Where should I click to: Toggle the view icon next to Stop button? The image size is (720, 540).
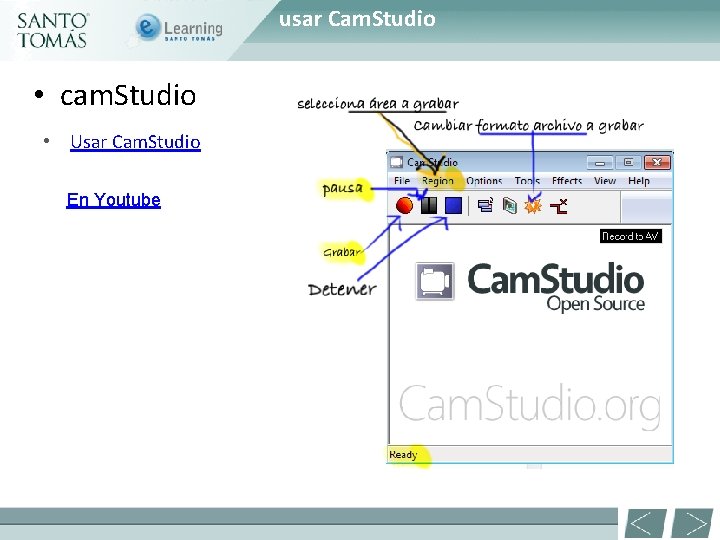485,205
